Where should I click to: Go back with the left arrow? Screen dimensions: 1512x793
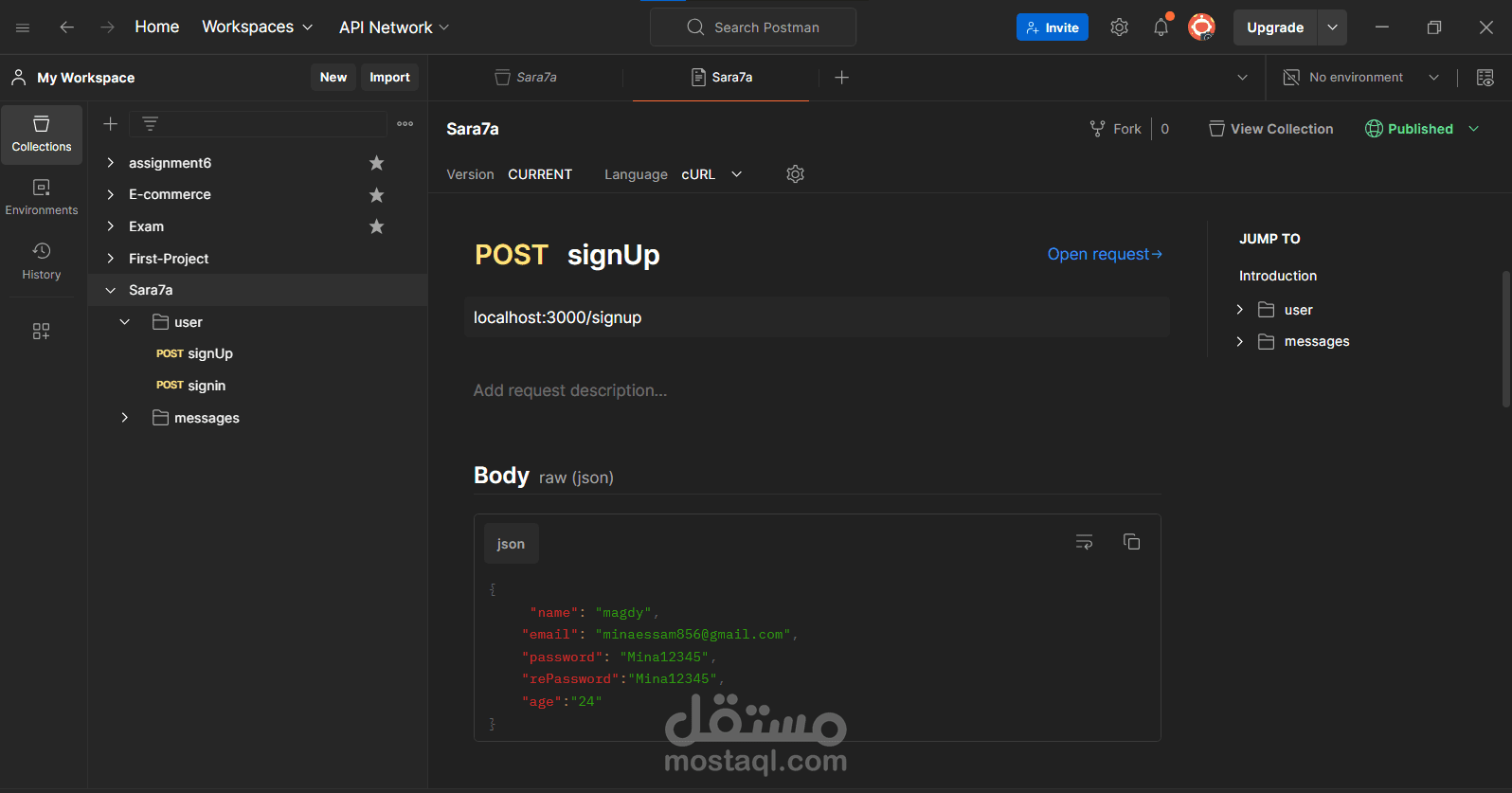coord(66,27)
